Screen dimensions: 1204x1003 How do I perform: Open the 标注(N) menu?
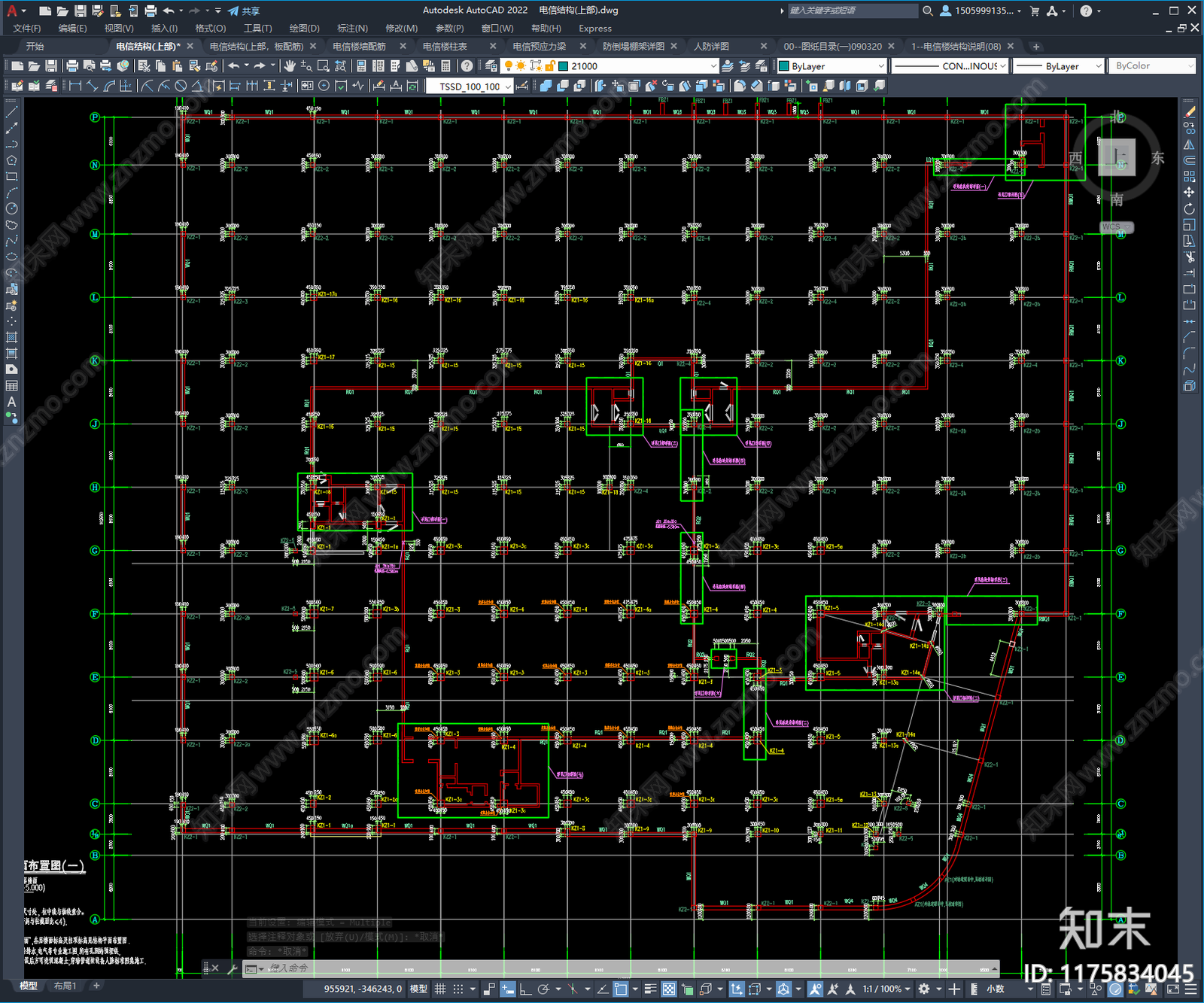352,28
